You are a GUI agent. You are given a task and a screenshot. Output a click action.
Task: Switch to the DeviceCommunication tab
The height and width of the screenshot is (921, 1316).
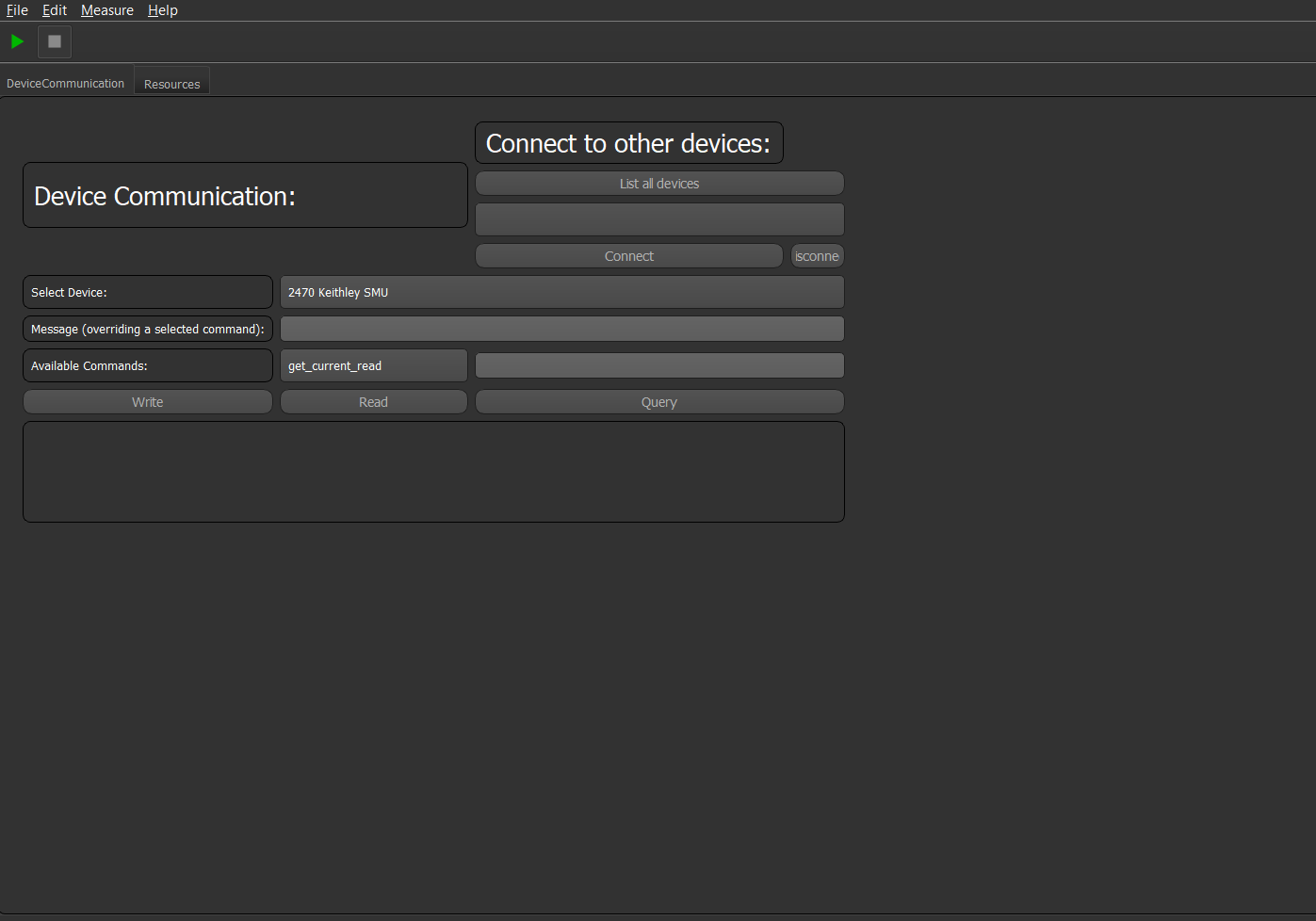(66, 83)
